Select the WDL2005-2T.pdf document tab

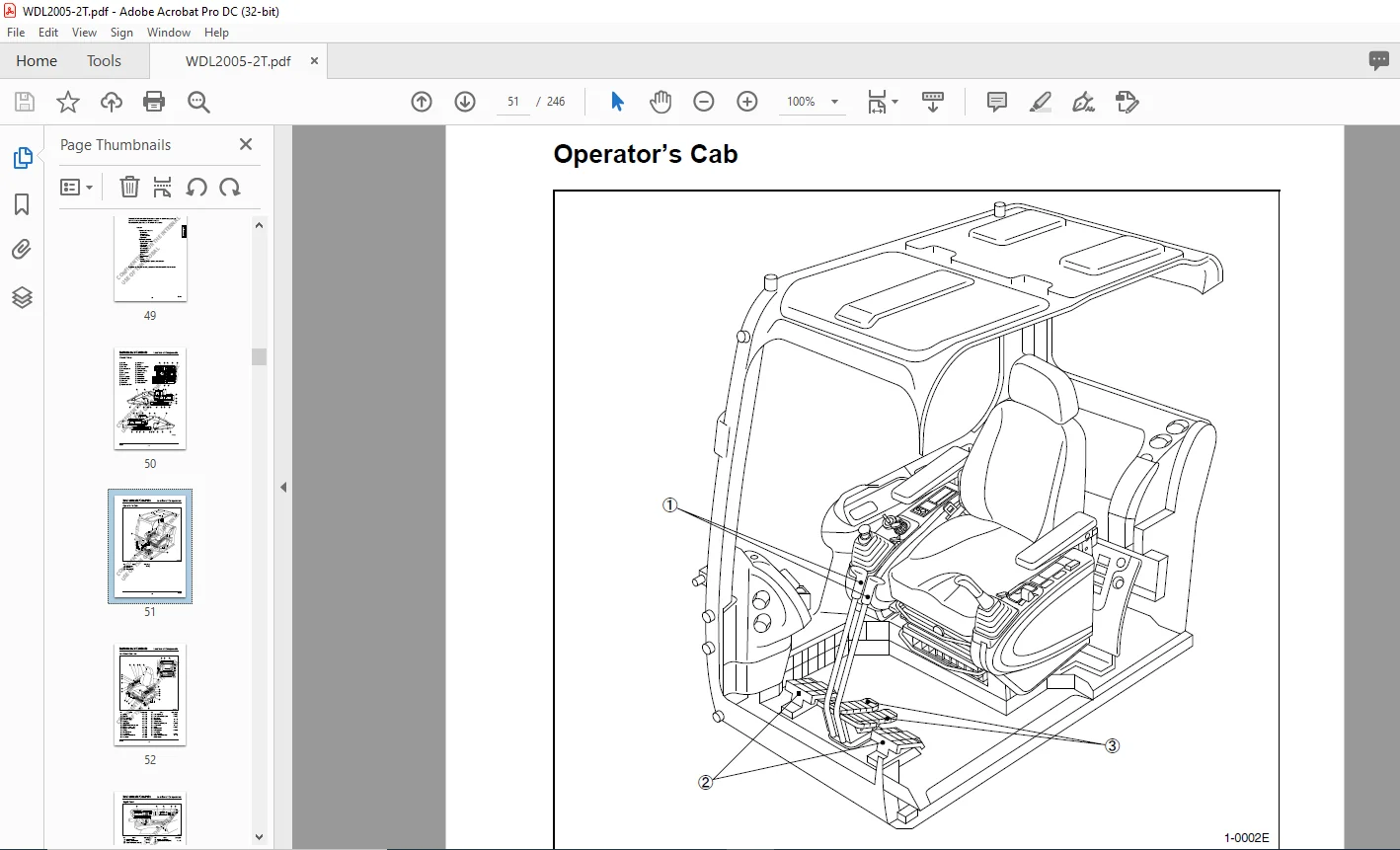click(238, 61)
